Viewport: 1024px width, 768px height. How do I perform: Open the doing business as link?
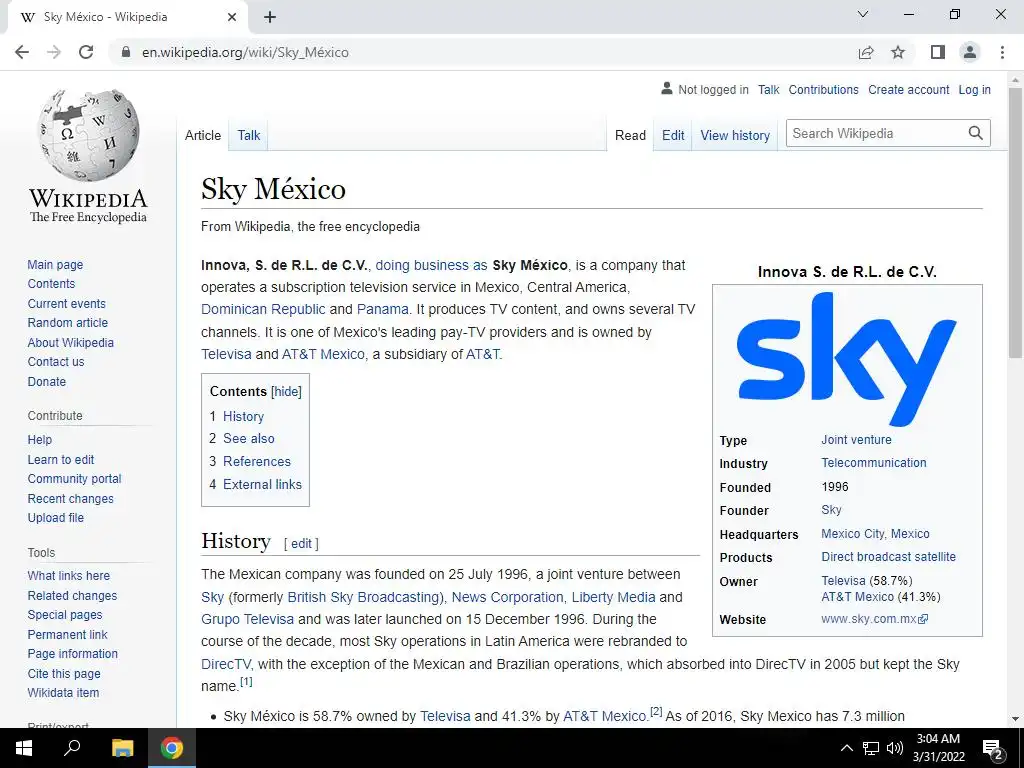coord(431,265)
